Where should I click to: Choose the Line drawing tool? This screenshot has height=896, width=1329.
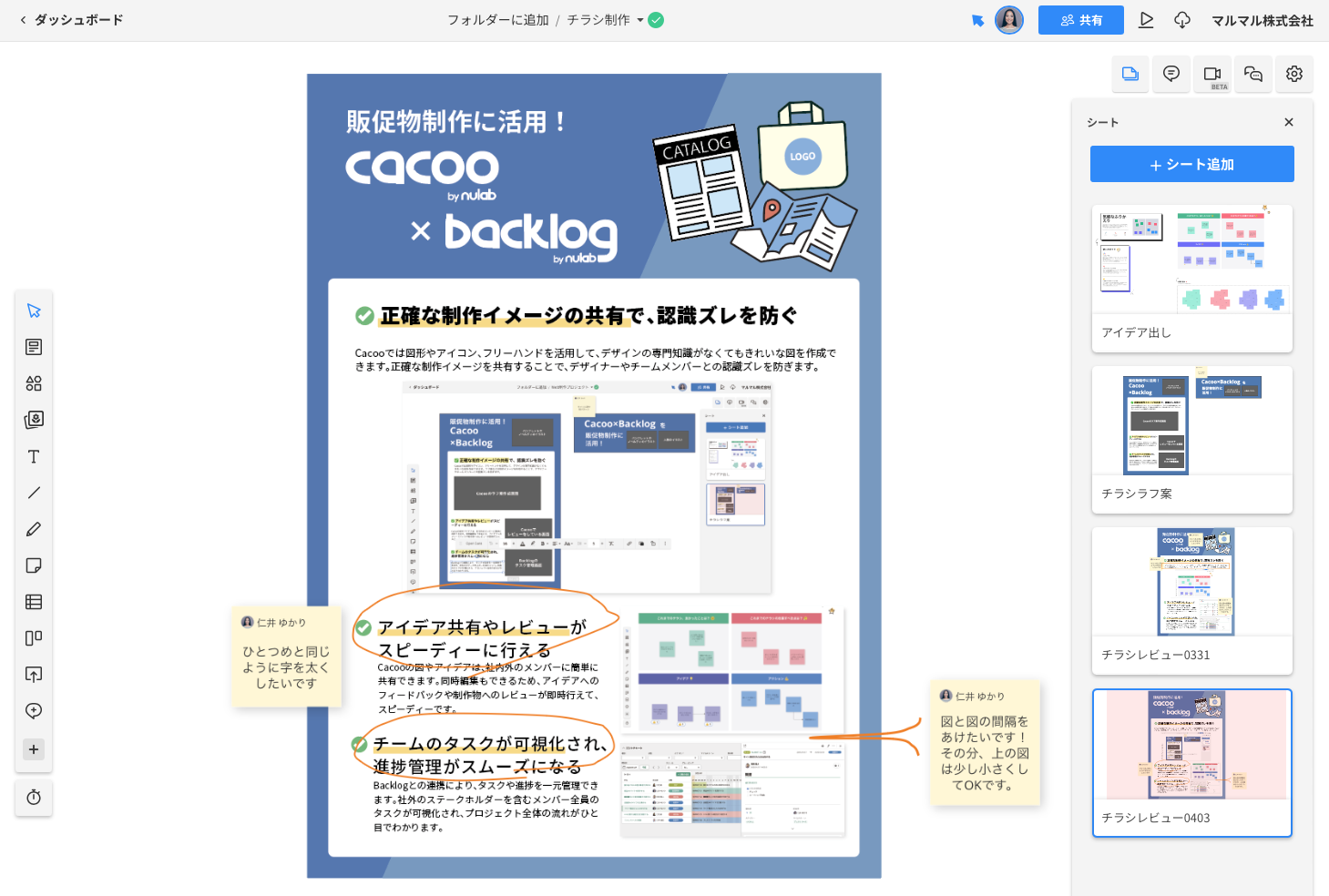[x=34, y=493]
